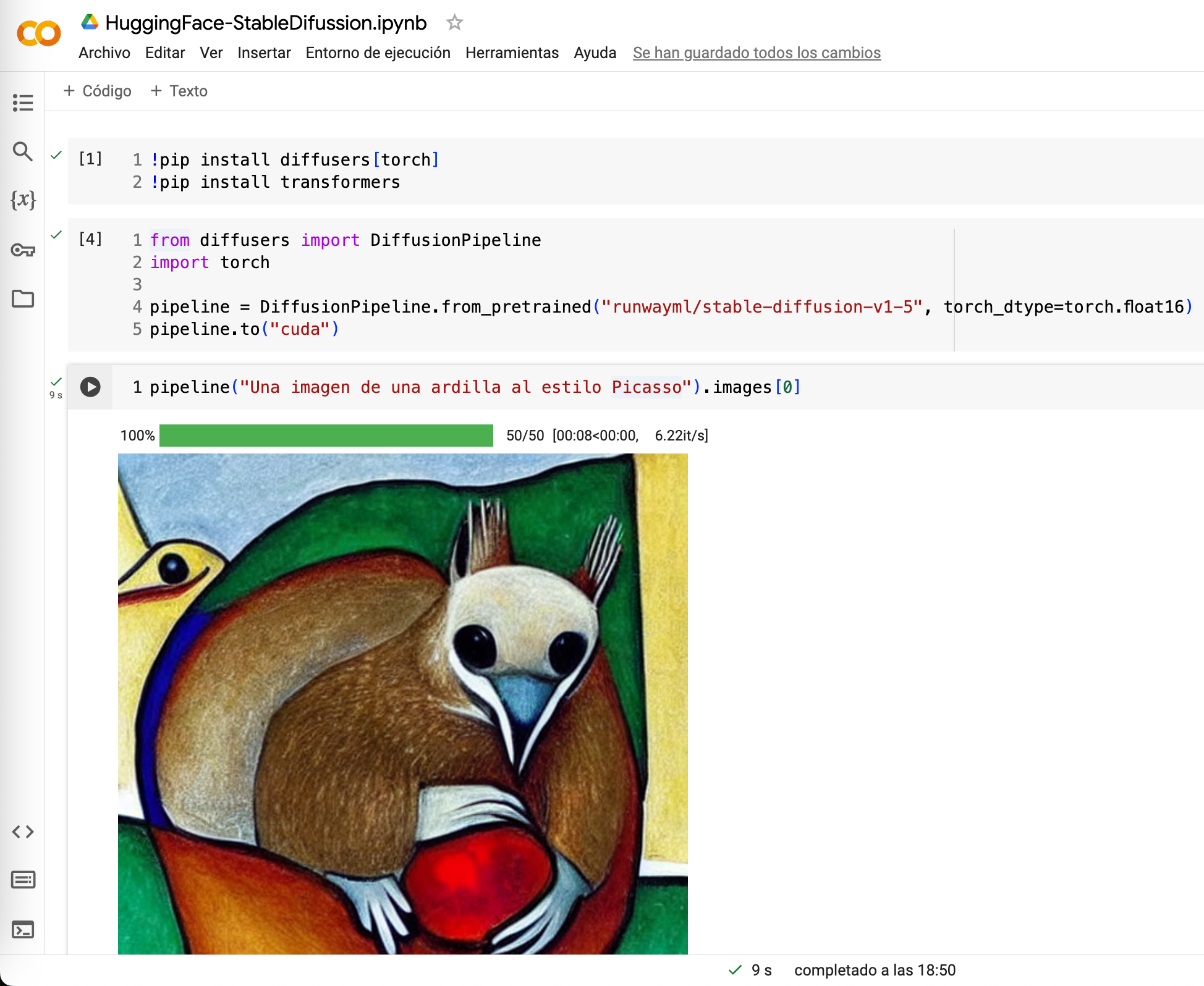This screenshot has width=1204, height=986.
Task: Star the notebook HuggingFace-StableDifussion
Action: tap(455, 23)
